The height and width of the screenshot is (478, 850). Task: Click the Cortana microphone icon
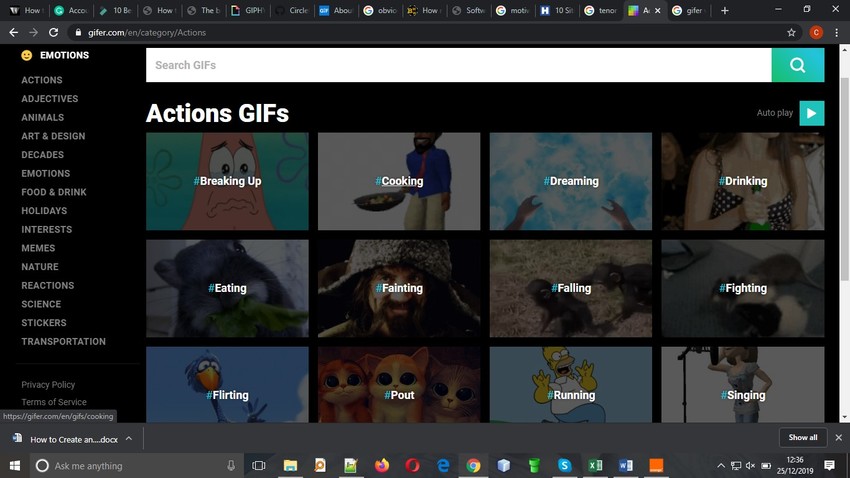pyautogui.click(x=231, y=466)
